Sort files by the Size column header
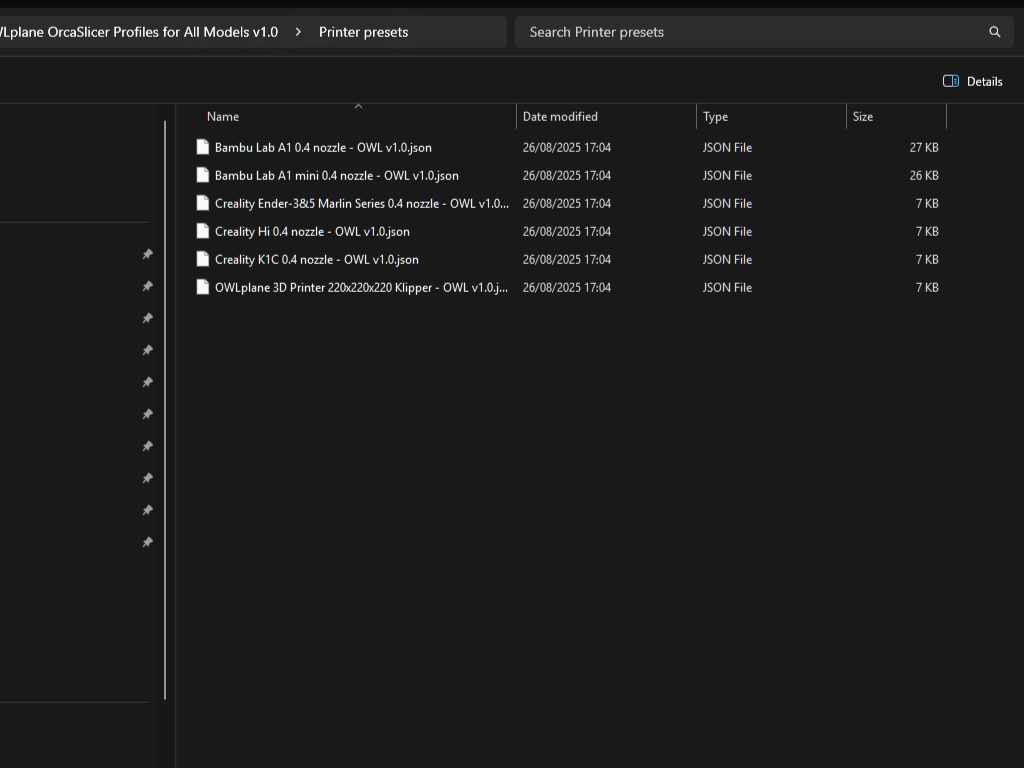Viewport: 1024px width, 768px height. [862, 117]
